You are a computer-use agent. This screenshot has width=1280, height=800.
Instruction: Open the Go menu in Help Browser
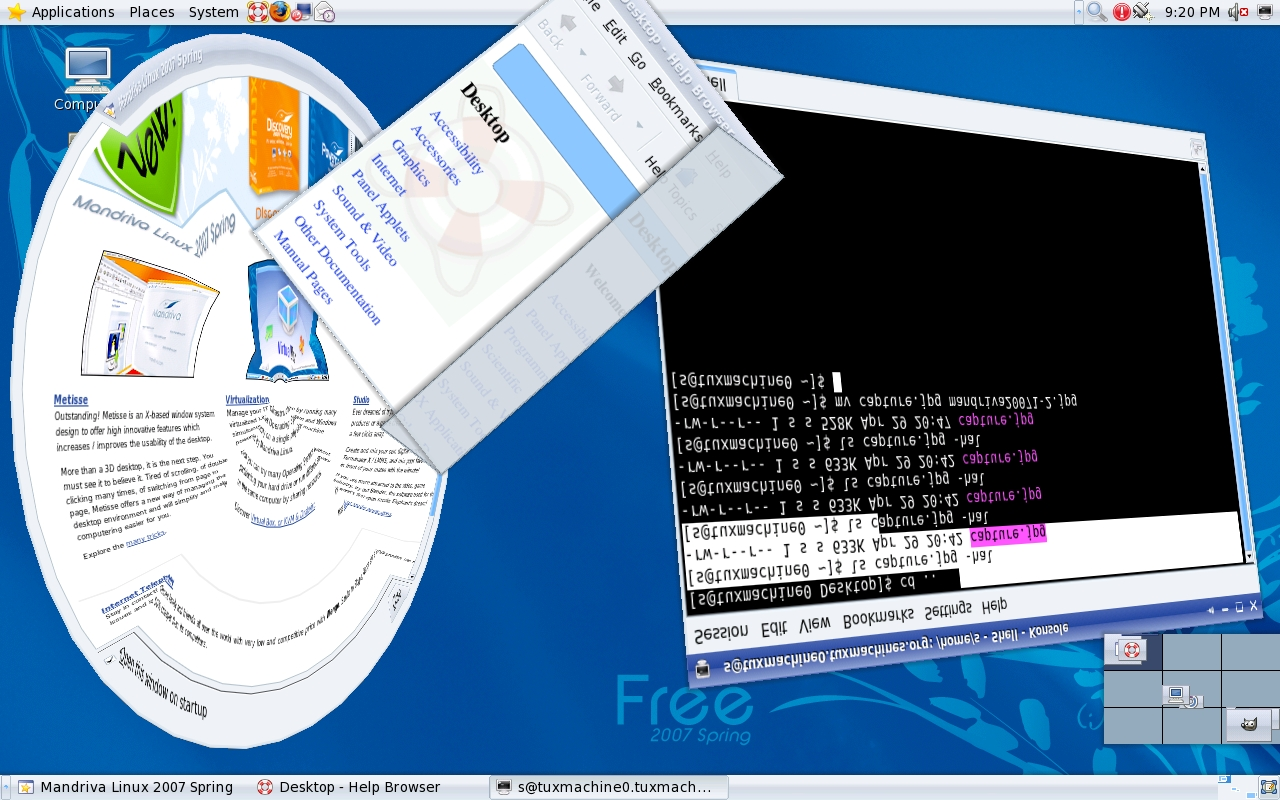click(x=637, y=59)
